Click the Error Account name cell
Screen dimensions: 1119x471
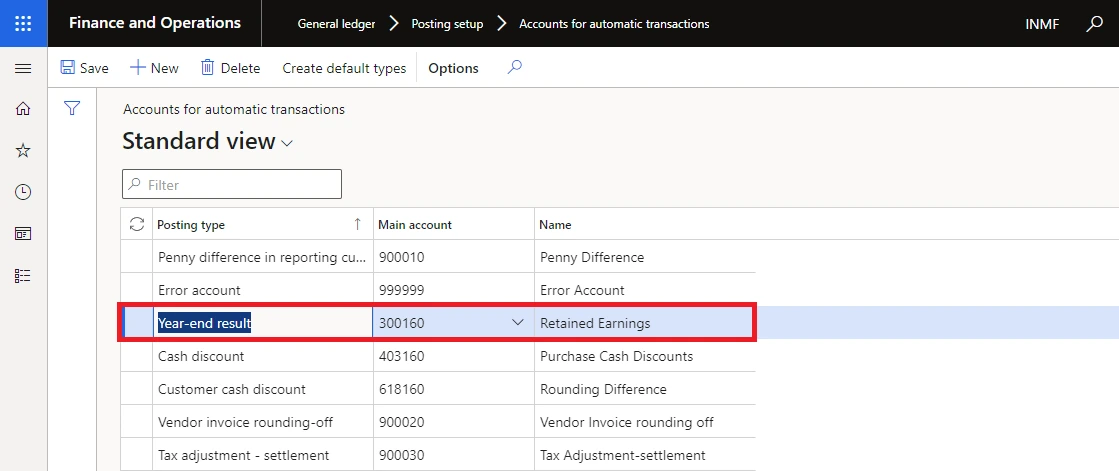645,290
